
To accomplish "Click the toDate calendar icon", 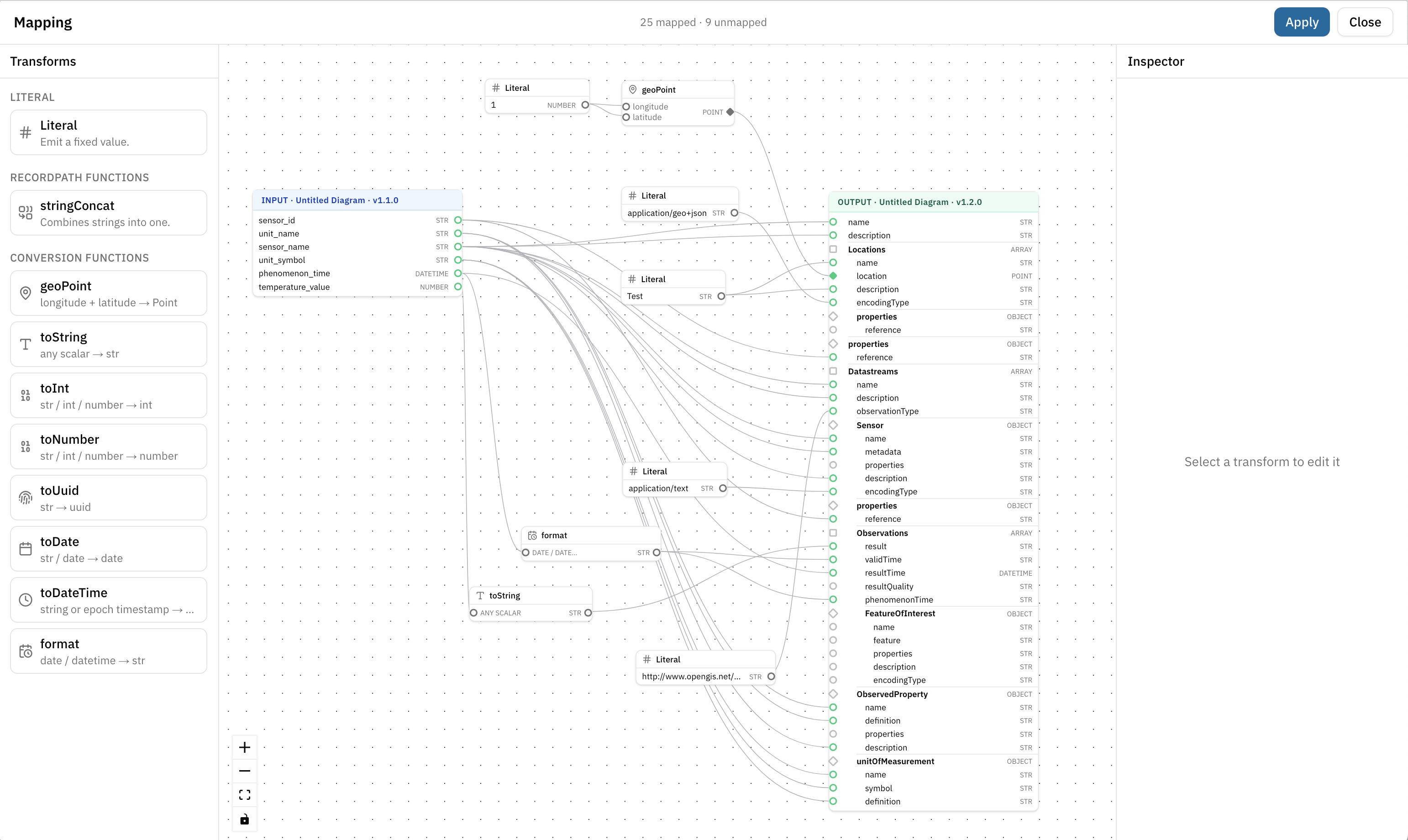I will coord(26,549).
